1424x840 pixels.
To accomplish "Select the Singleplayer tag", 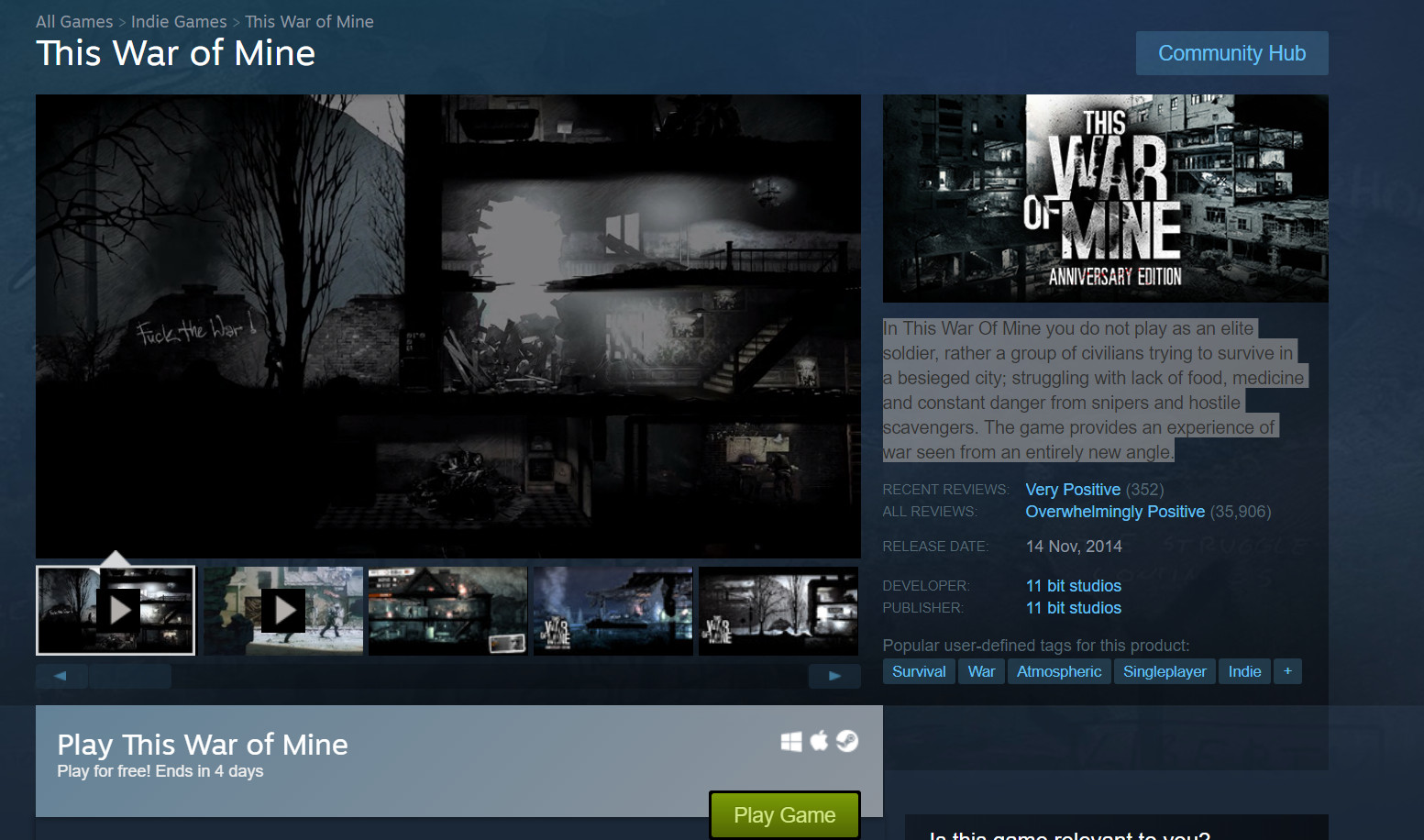I will coord(1165,671).
